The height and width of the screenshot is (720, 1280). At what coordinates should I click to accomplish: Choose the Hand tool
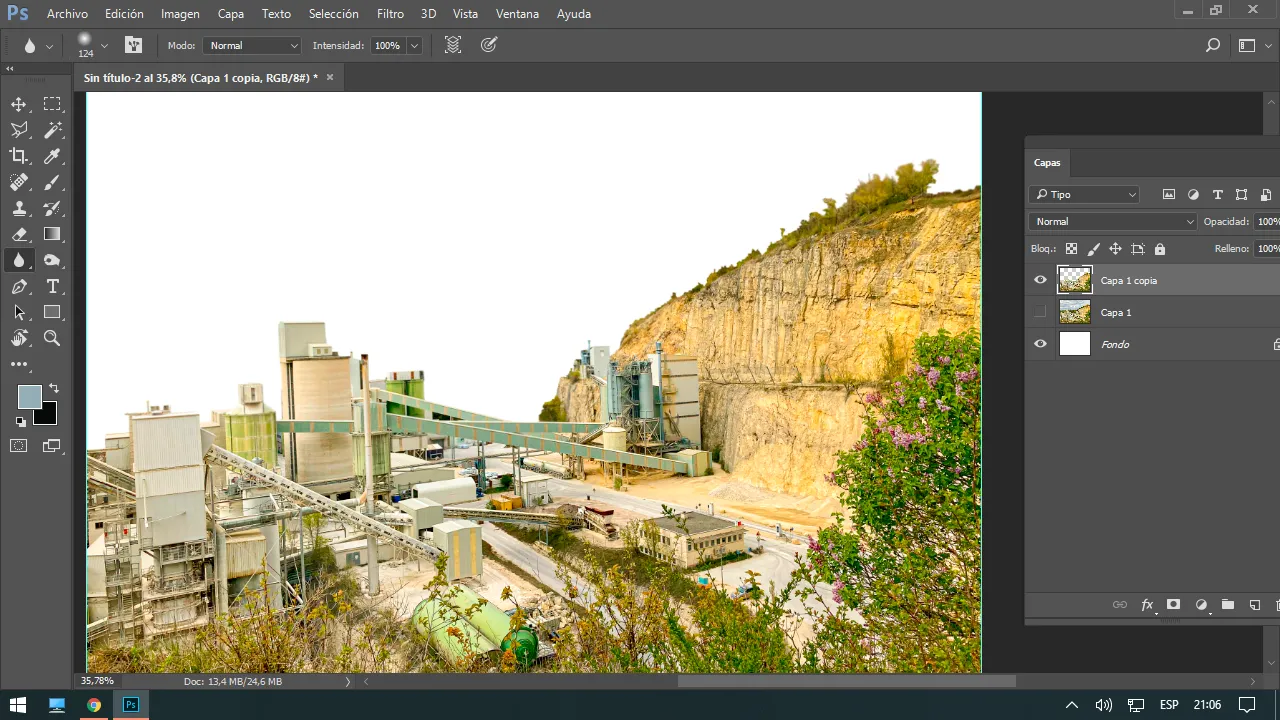pos(19,338)
